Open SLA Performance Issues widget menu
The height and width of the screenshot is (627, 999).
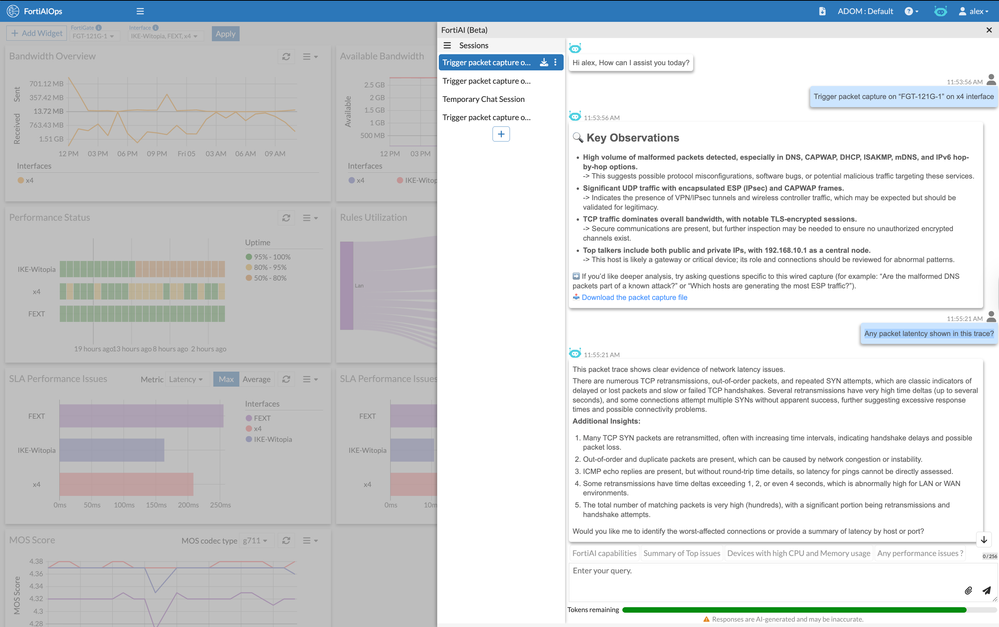point(310,379)
